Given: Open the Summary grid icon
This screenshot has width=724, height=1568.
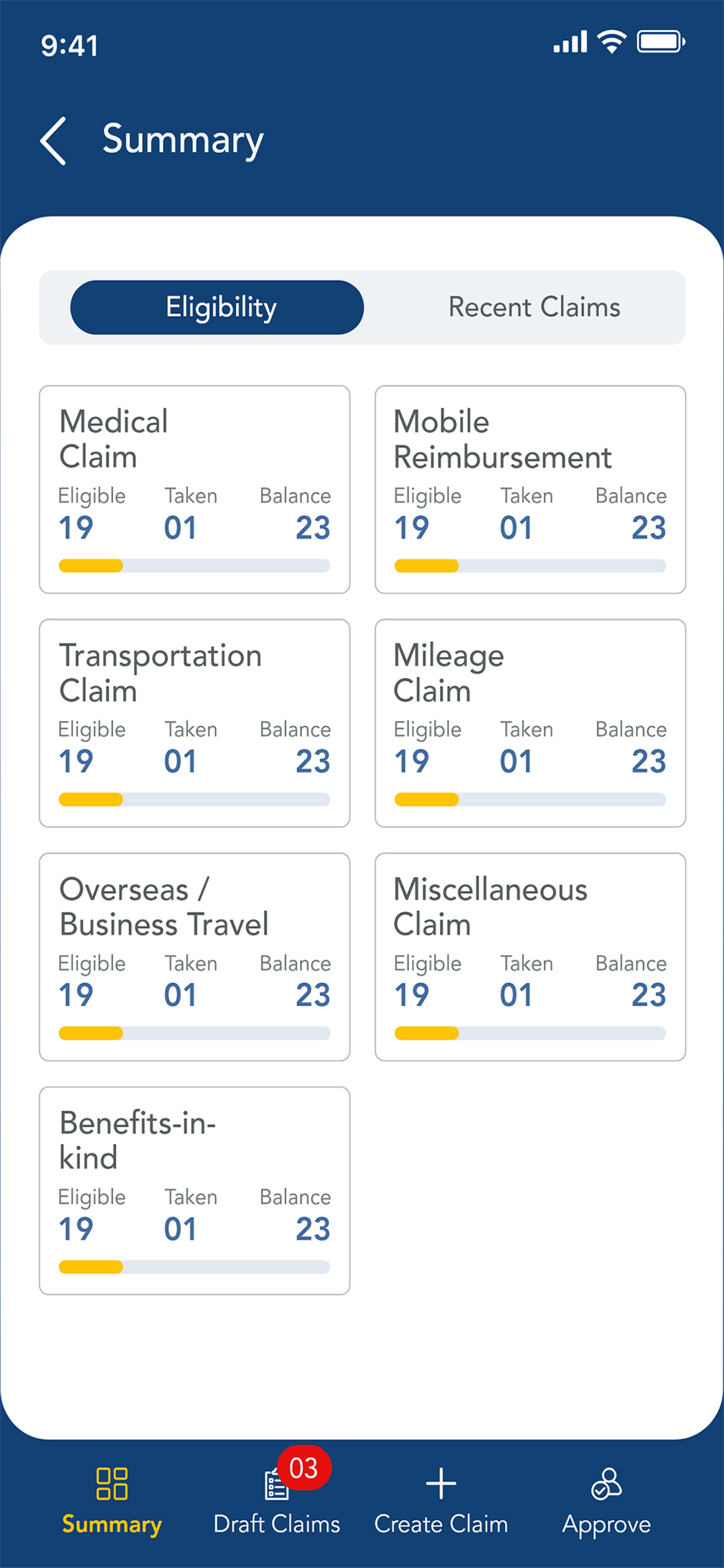Looking at the screenshot, I should pos(111,1483).
